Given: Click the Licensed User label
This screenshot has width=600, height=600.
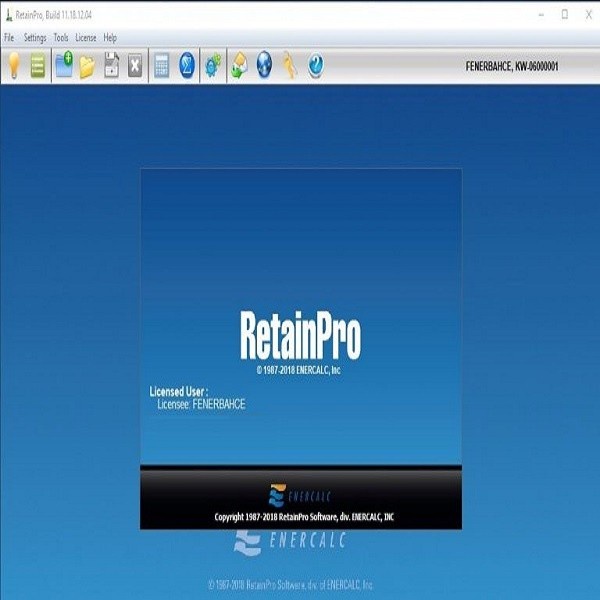Looking at the screenshot, I should click(179, 392).
